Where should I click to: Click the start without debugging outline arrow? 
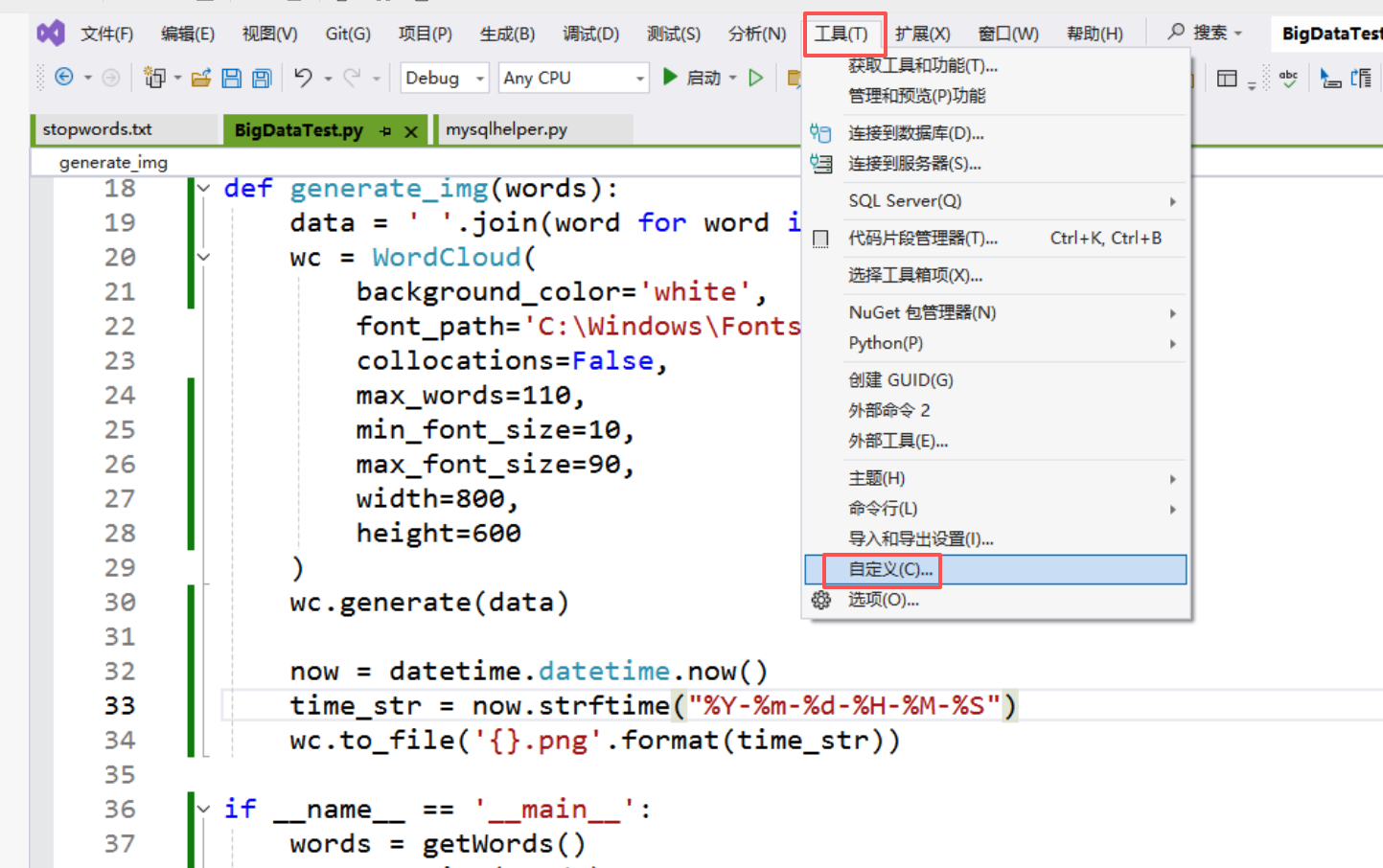(x=756, y=78)
